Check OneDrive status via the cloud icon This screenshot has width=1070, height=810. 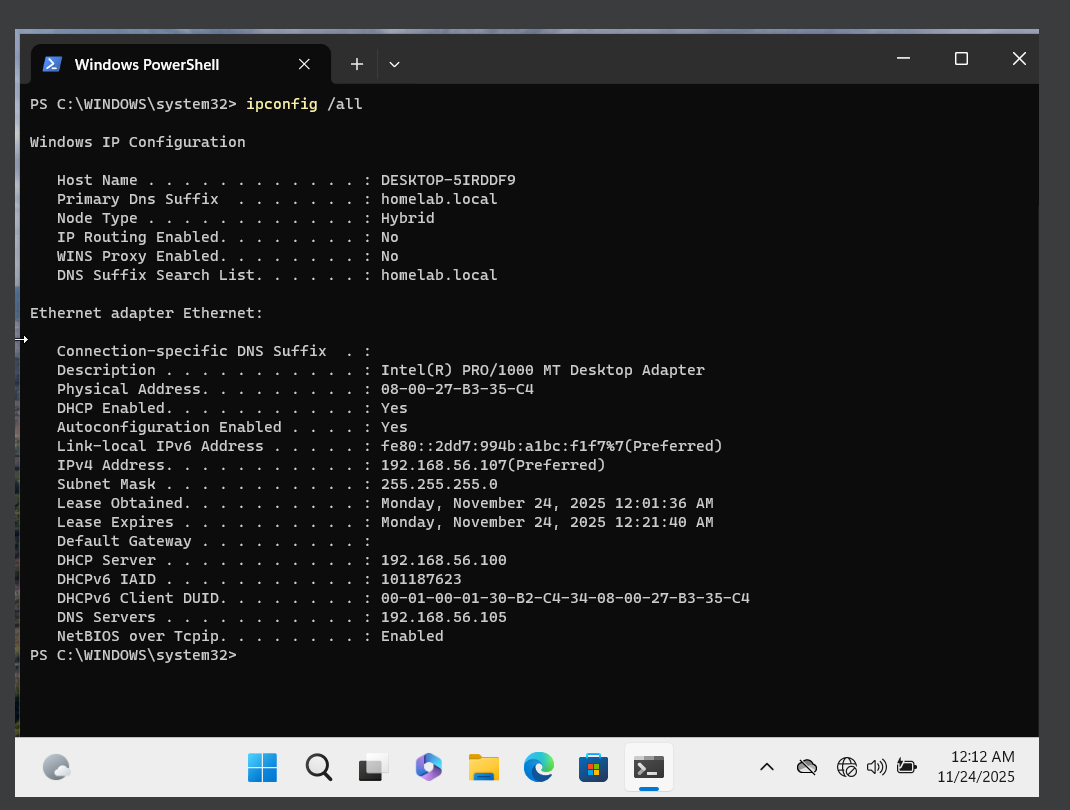(x=806, y=767)
